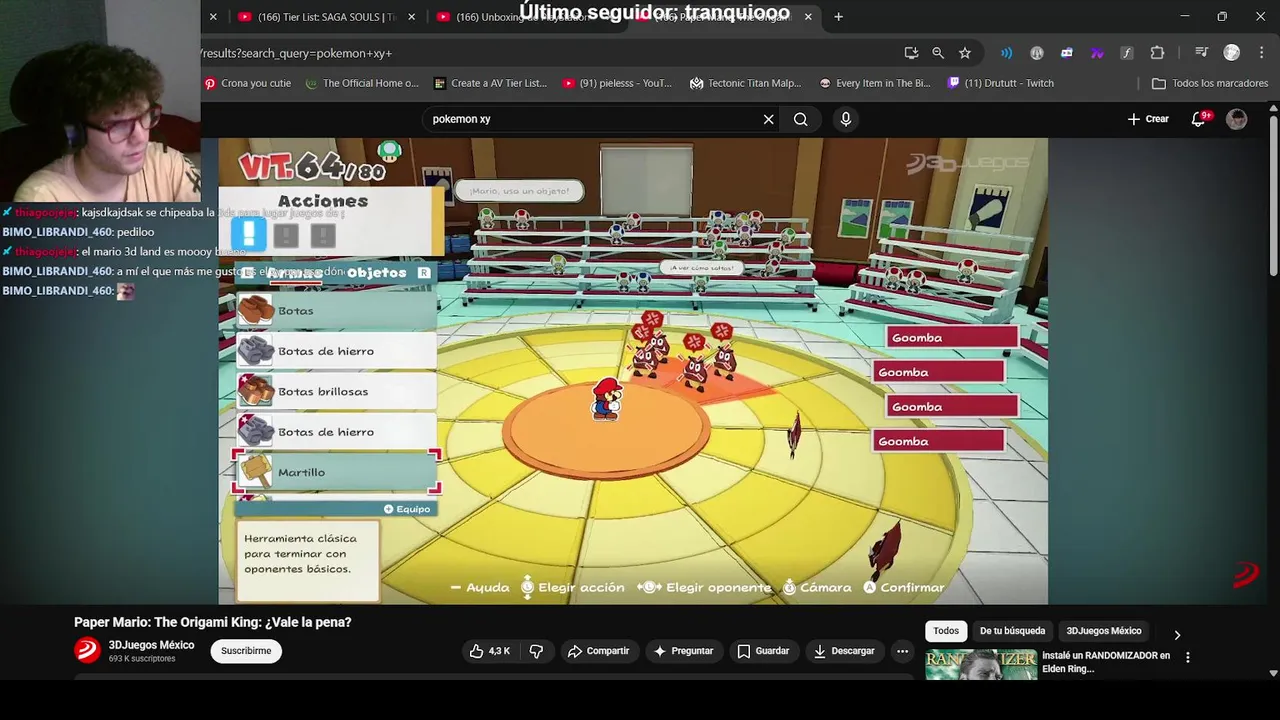Dislike the Paper Mario video
Screen dimensions: 1280x720
click(537, 651)
